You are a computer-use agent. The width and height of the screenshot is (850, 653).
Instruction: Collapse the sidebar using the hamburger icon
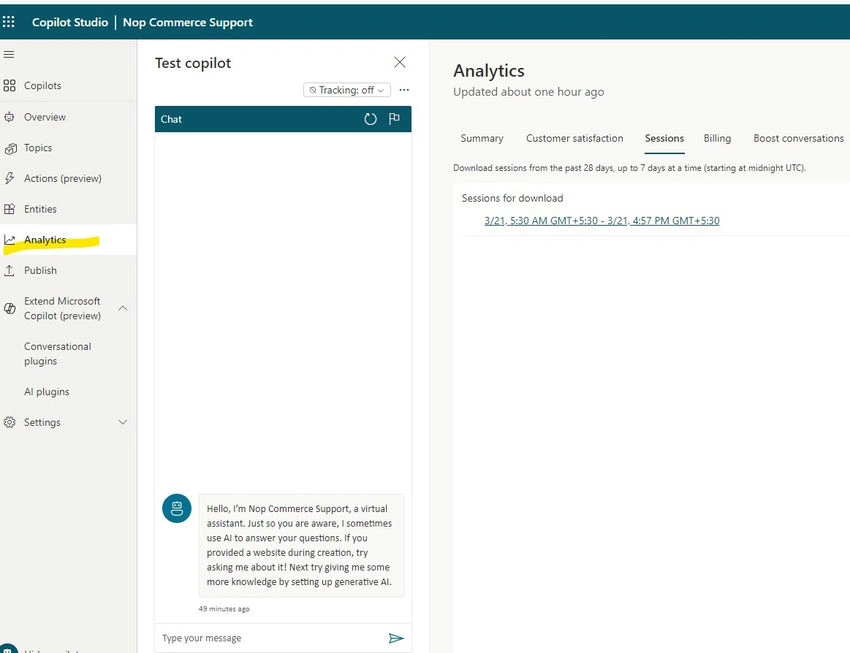[x=9, y=54]
